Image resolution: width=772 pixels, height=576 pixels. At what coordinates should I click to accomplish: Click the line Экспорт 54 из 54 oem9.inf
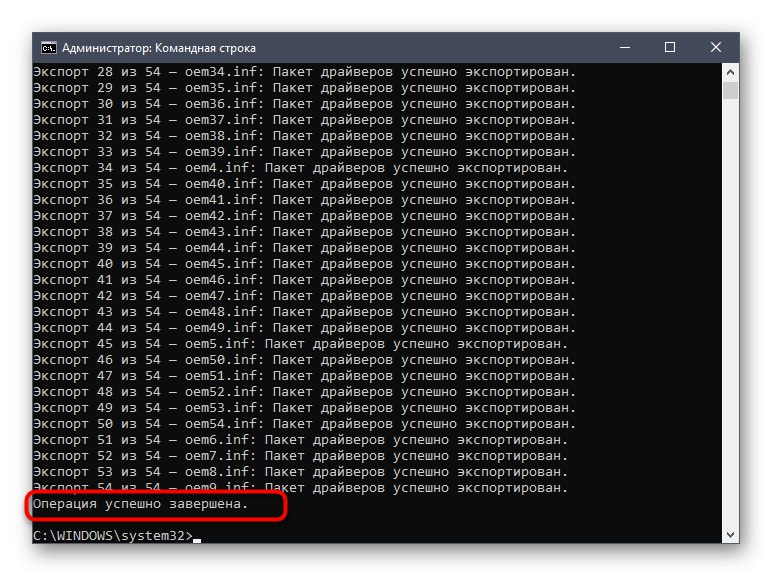pos(300,488)
